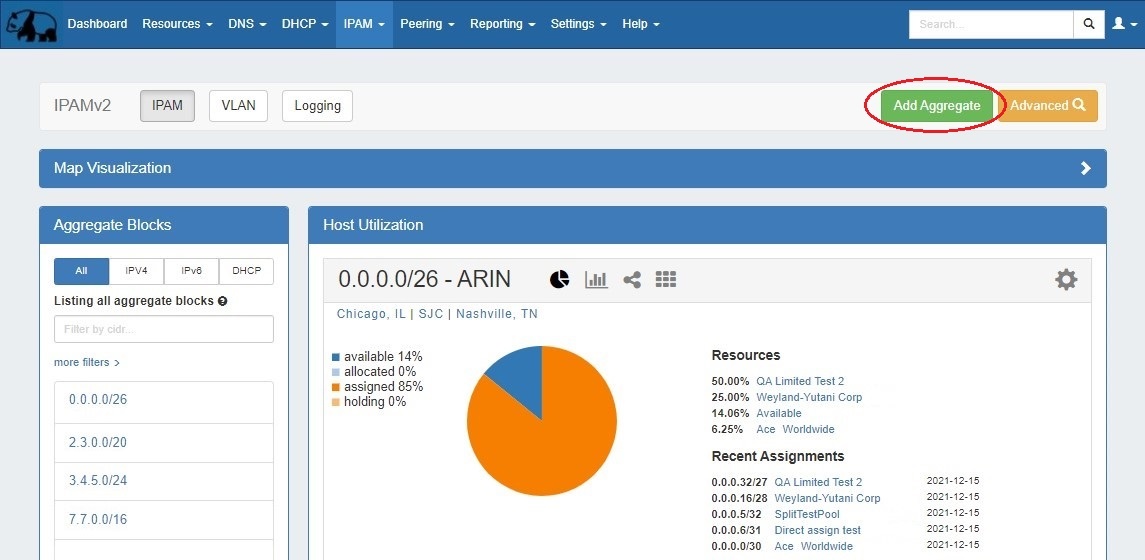Select the DHCP filter toggle

pyautogui.click(x=246, y=271)
